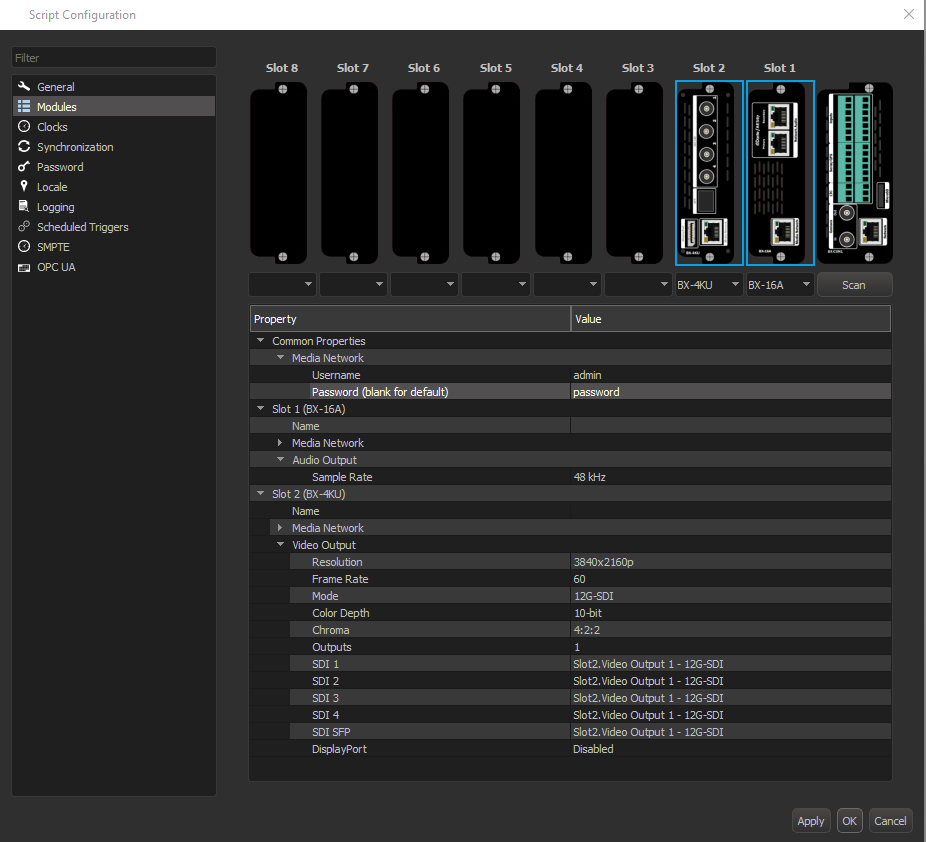Expand Media Network under Slot 1 (BX-16A)
The width and height of the screenshot is (926, 842).
click(x=280, y=443)
